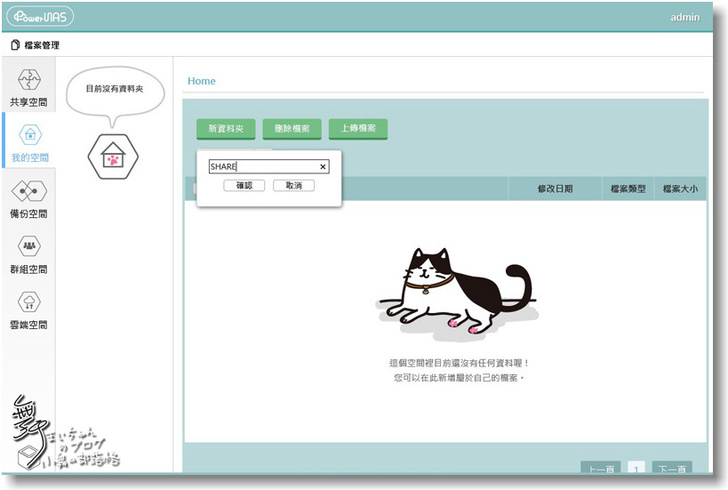The image size is (728, 490).
Task: Click the 檔案管理 file manager icon
Action: pos(15,45)
